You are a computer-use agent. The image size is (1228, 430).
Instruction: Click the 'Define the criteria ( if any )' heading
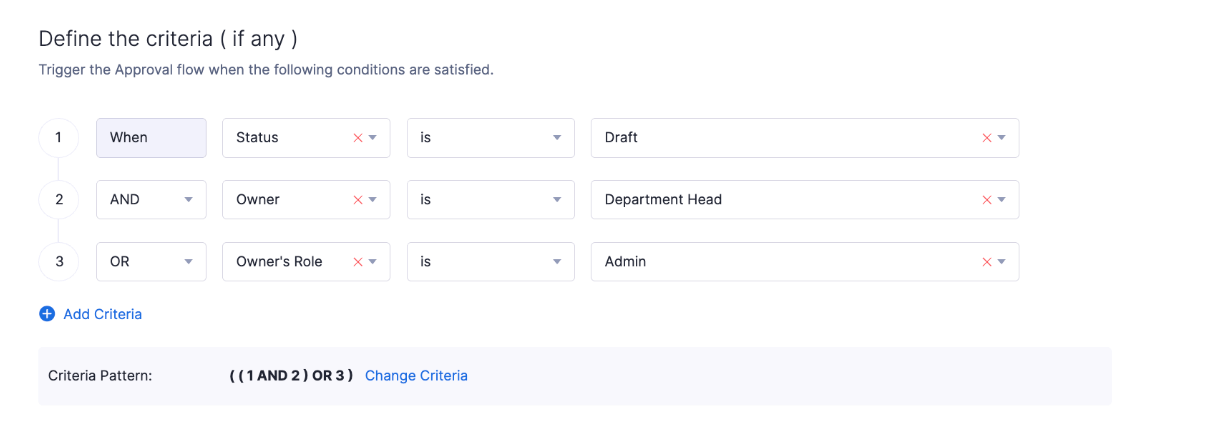[168, 39]
